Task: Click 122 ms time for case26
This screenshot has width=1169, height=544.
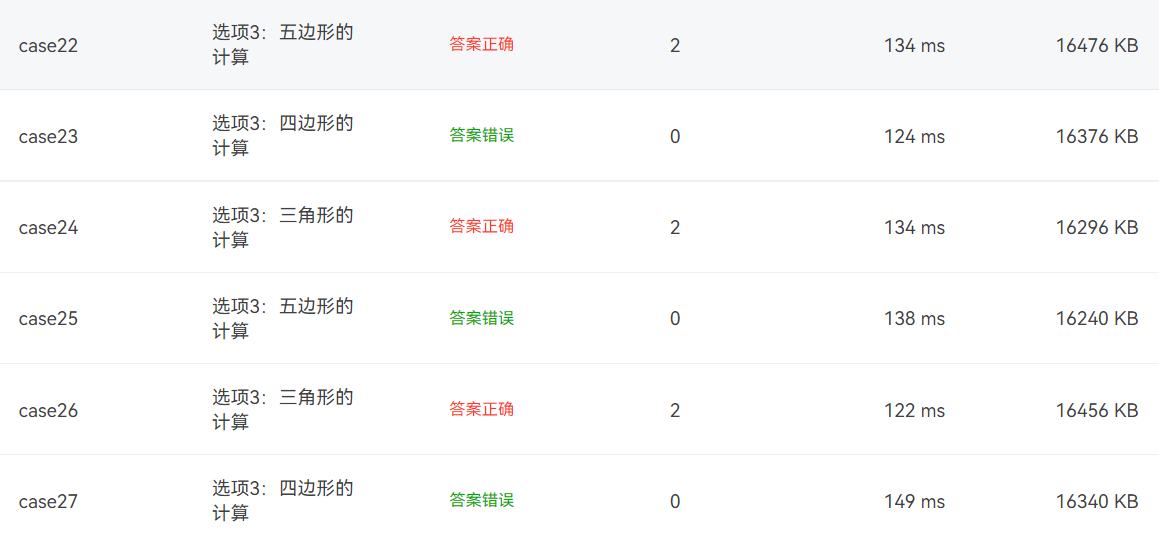Action: 915,410
